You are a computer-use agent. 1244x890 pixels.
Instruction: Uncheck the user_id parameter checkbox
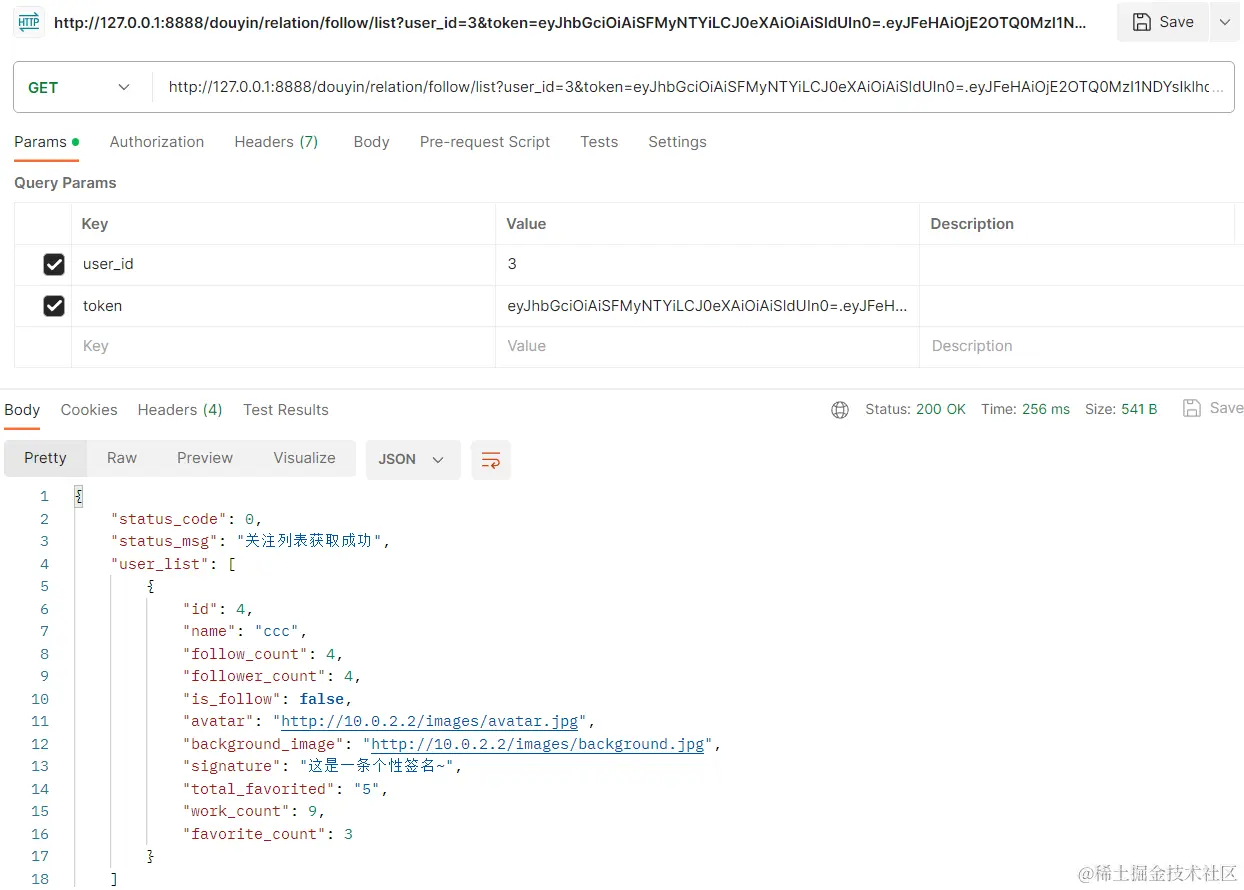tap(54, 265)
